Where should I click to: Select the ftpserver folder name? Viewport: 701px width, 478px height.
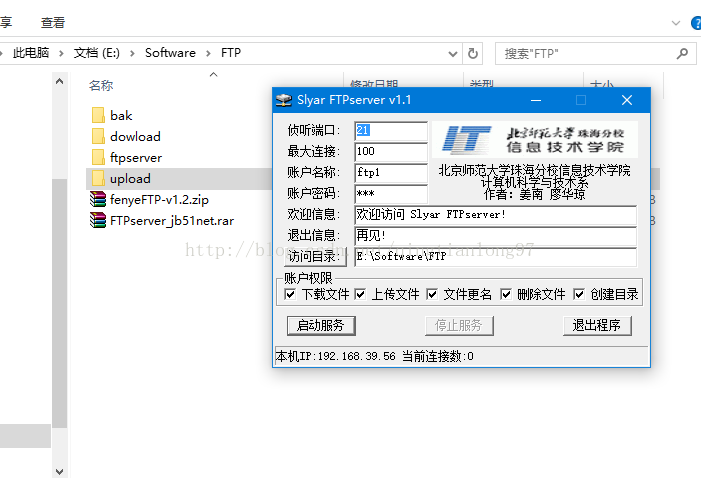point(136,157)
